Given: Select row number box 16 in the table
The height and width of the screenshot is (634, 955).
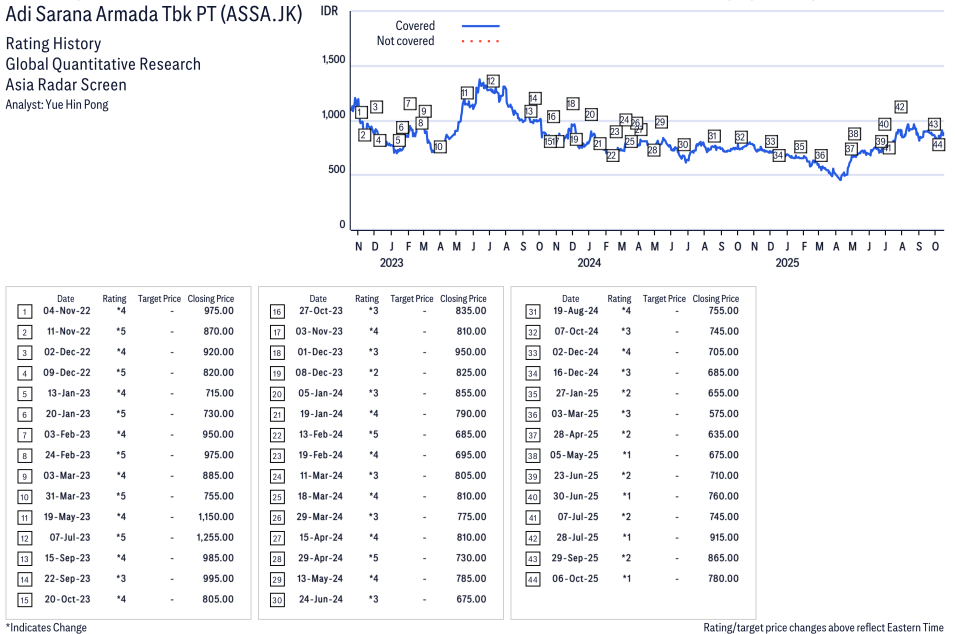Looking at the screenshot, I should coord(276,311).
